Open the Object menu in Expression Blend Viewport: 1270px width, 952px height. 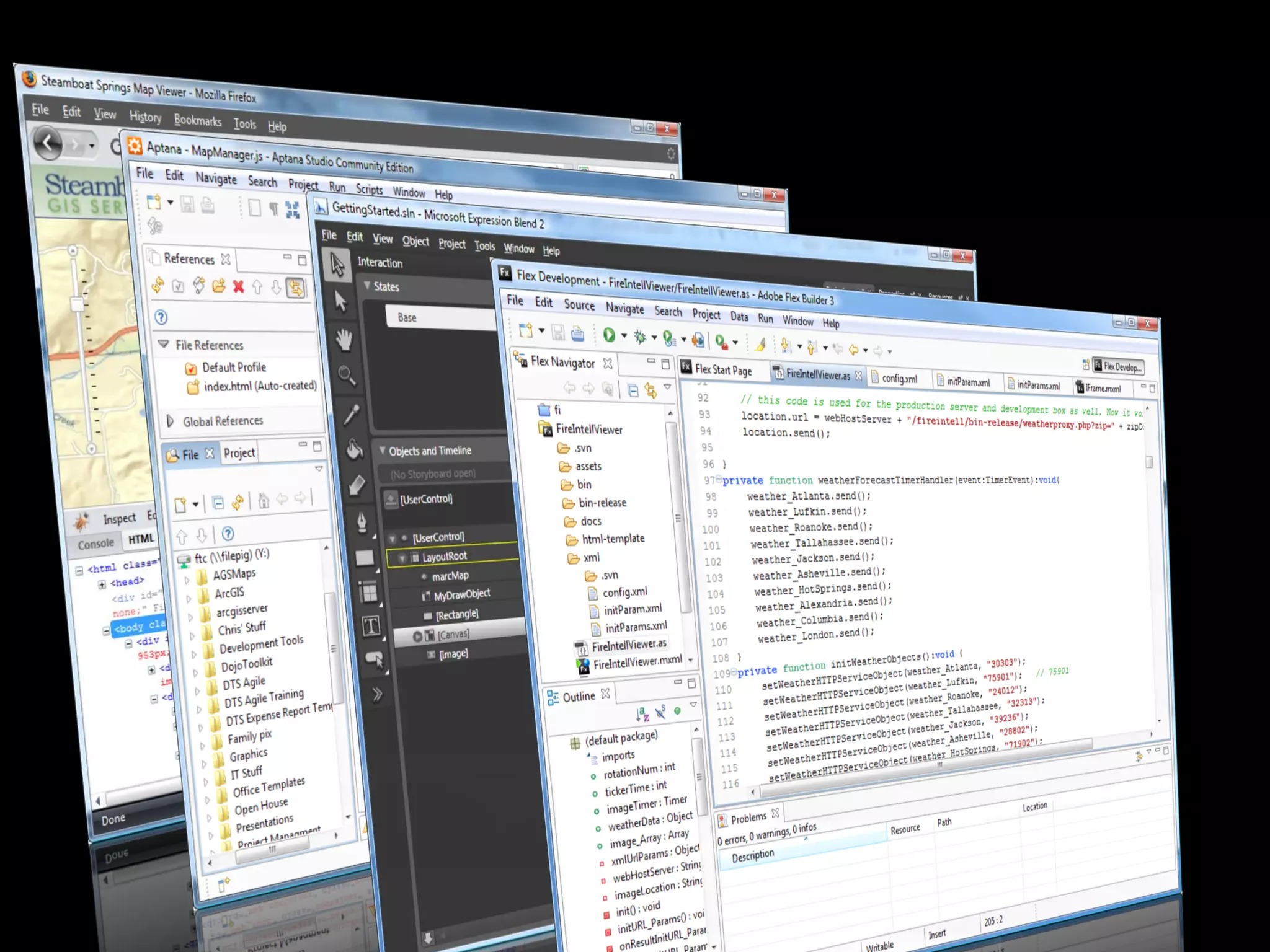[415, 240]
